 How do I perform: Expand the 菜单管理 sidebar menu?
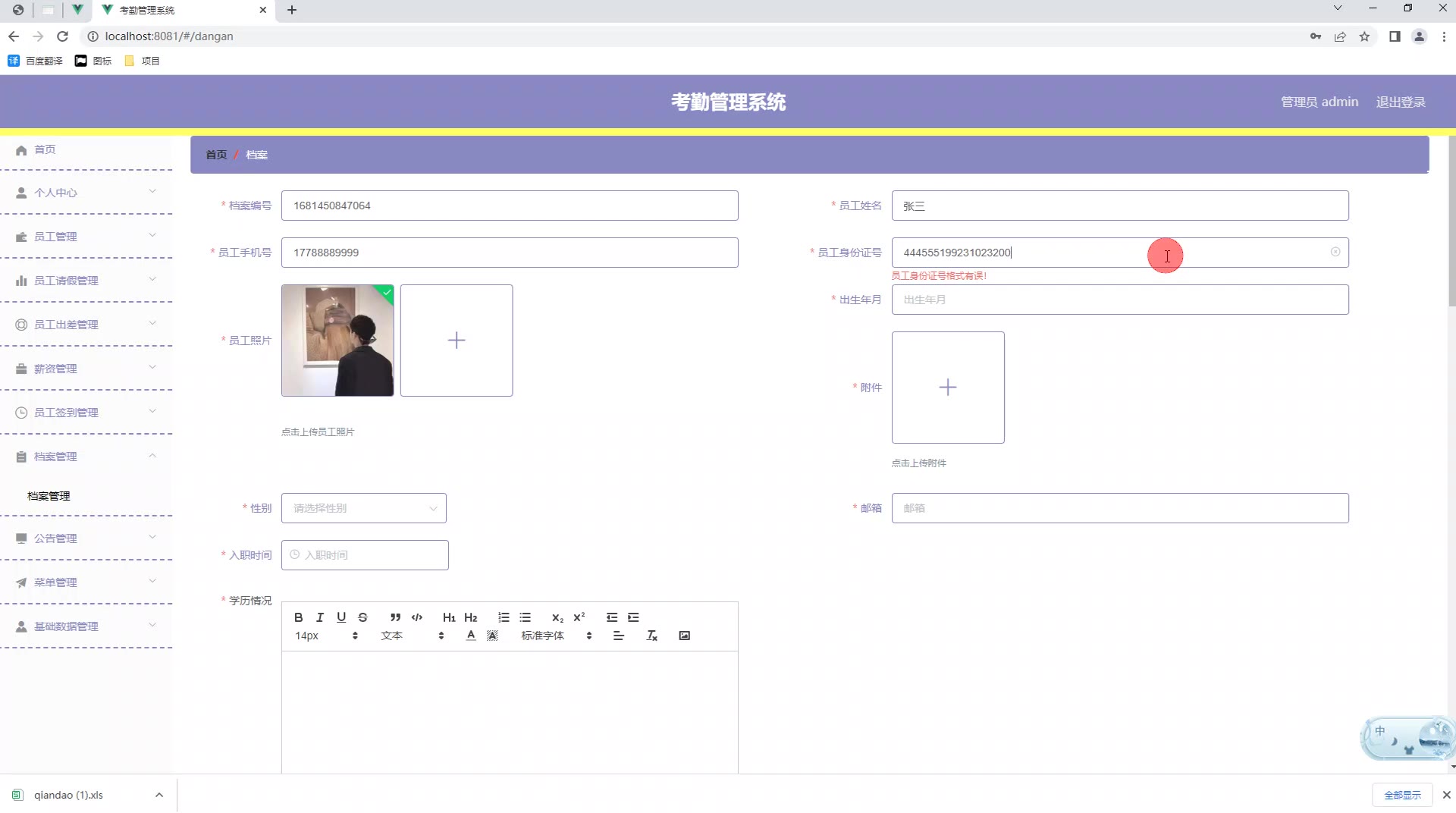point(86,582)
